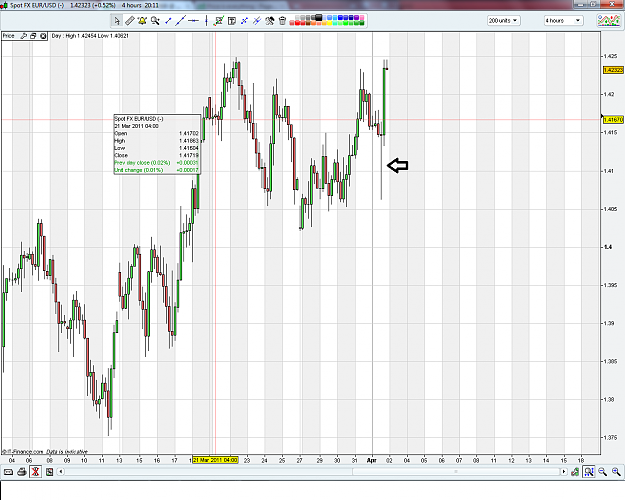This screenshot has height=500, width=625.
Task: Click the 1.42323 current price label
Action: [613, 70]
